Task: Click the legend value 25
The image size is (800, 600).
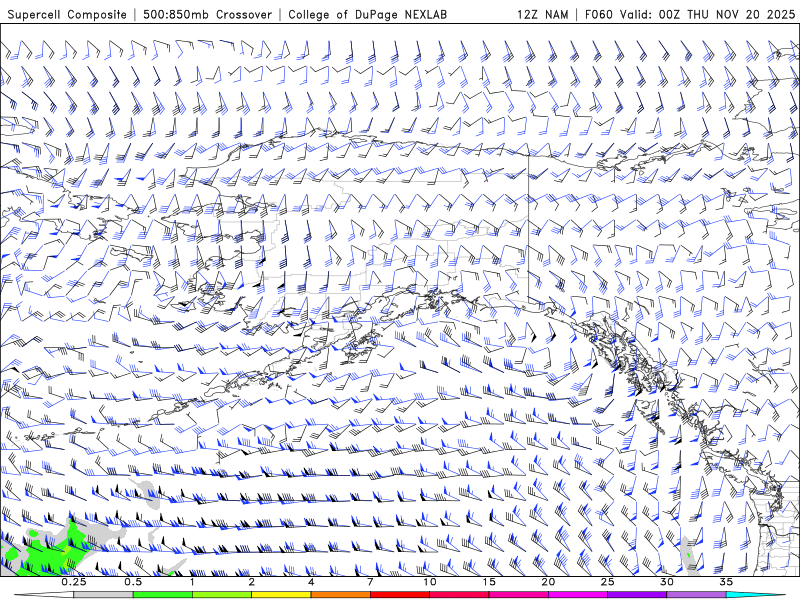Action: point(608,582)
